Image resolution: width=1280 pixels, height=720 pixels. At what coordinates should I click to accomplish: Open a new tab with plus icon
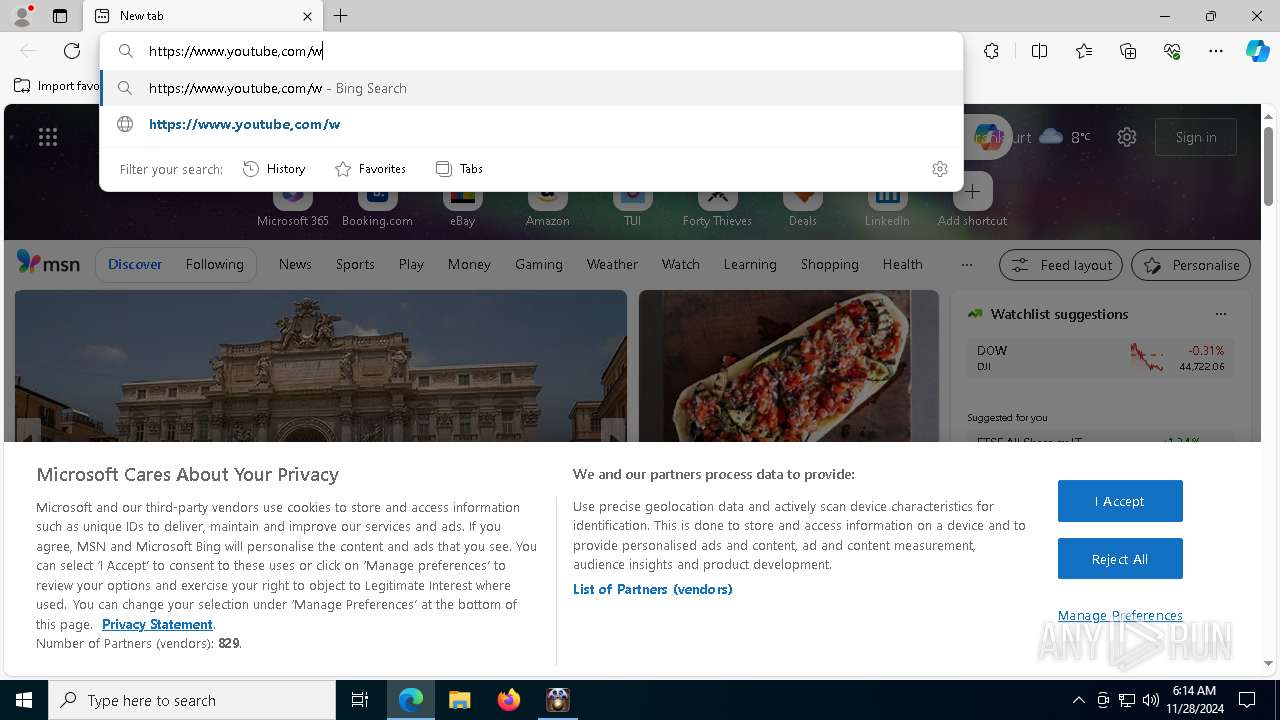point(341,16)
